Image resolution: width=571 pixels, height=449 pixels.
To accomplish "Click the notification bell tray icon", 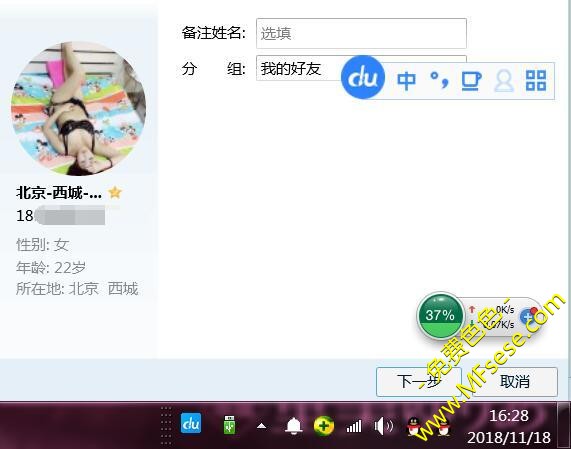I will [x=294, y=426].
